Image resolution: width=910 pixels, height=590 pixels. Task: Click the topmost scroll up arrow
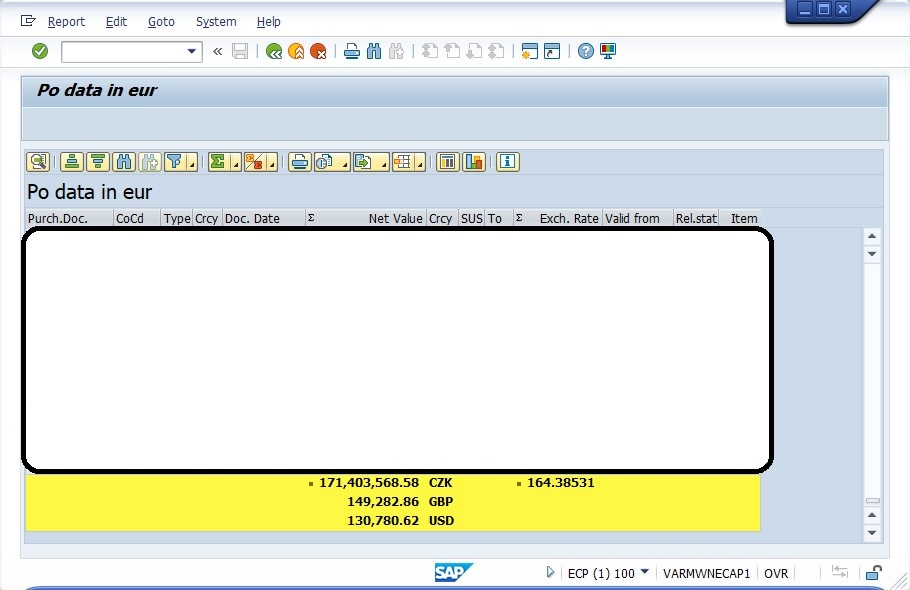(872, 236)
